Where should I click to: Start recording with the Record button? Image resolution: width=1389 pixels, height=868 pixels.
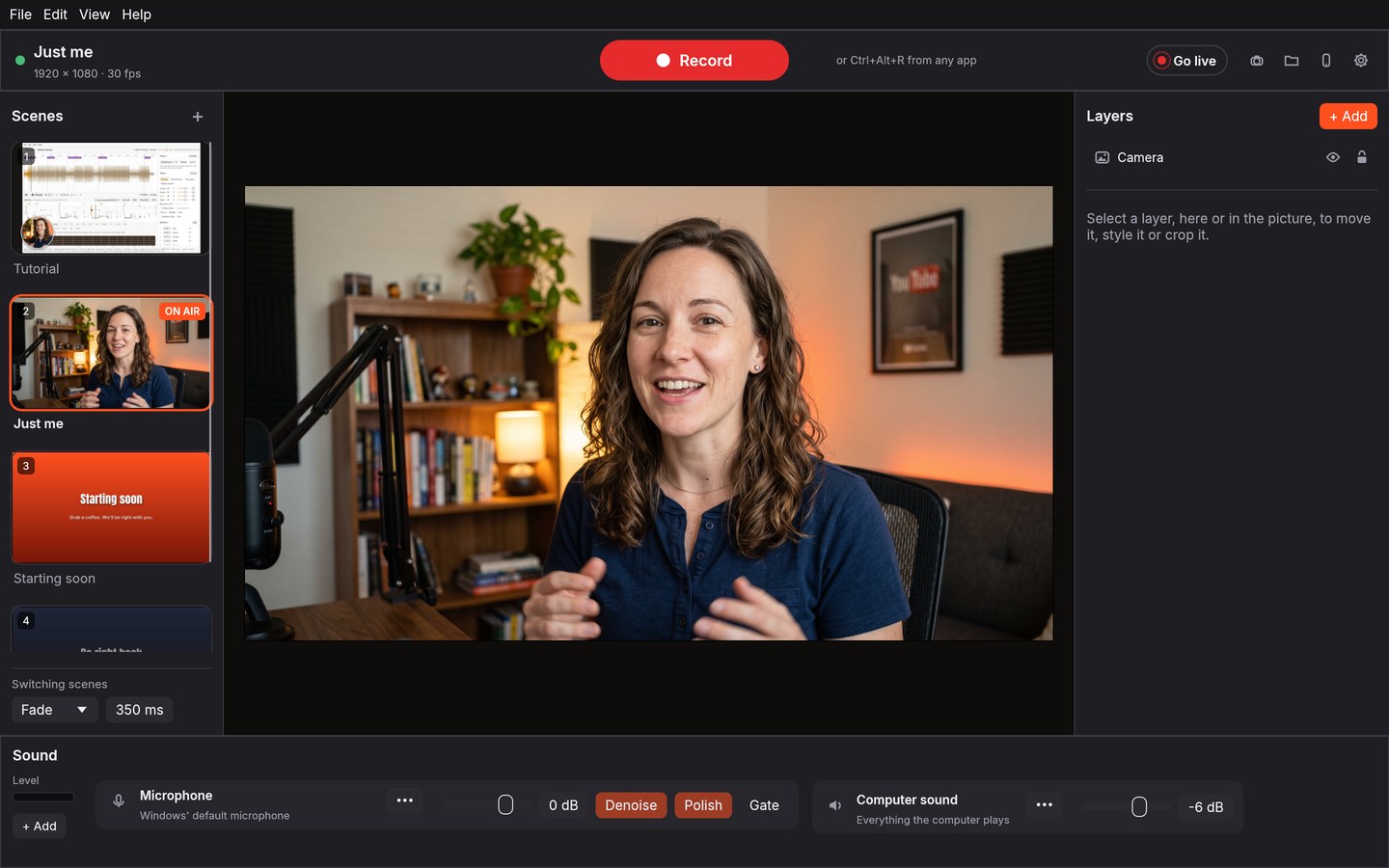[x=694, y=60]
